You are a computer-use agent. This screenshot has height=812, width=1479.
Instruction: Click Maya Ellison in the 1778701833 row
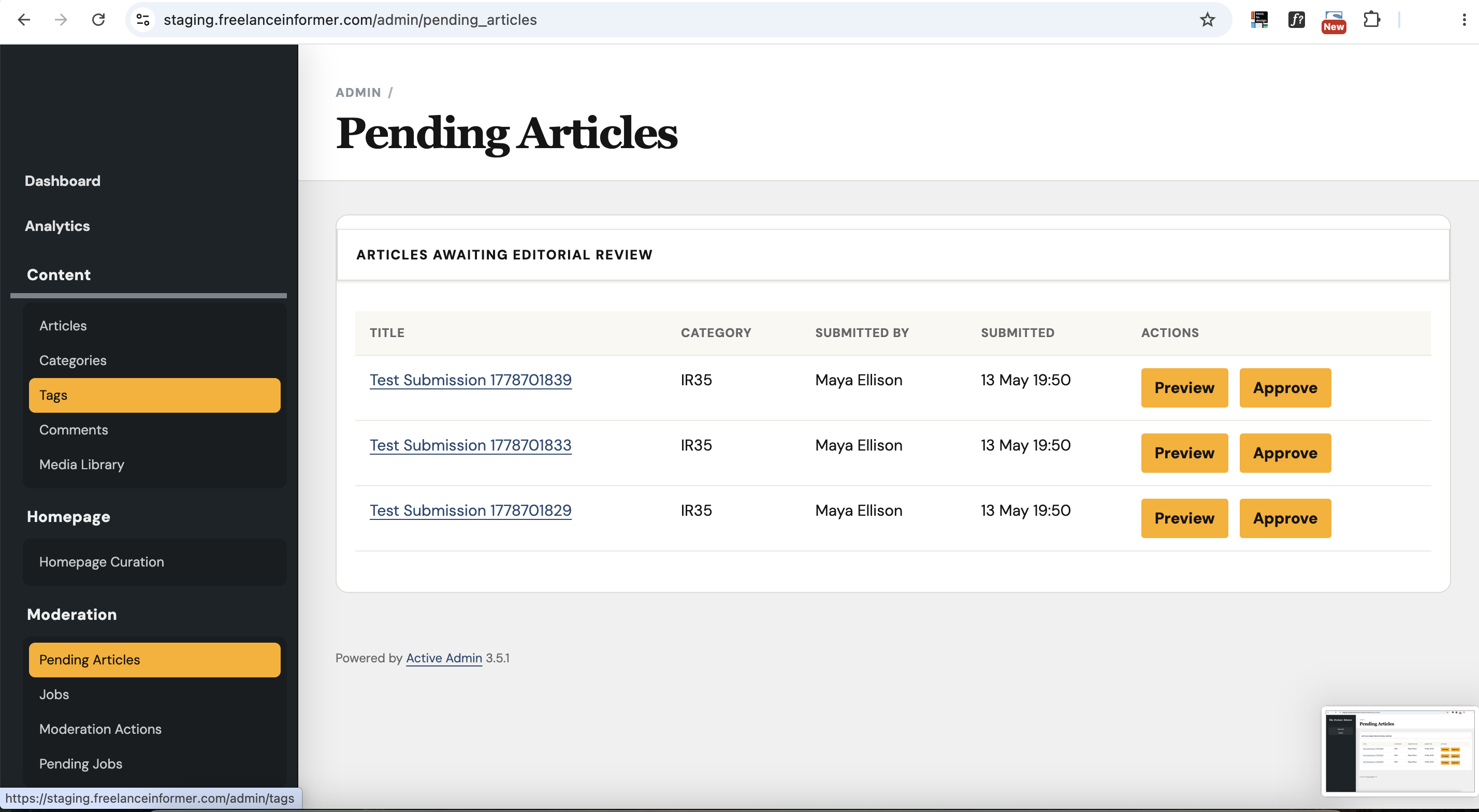(859, 445)
